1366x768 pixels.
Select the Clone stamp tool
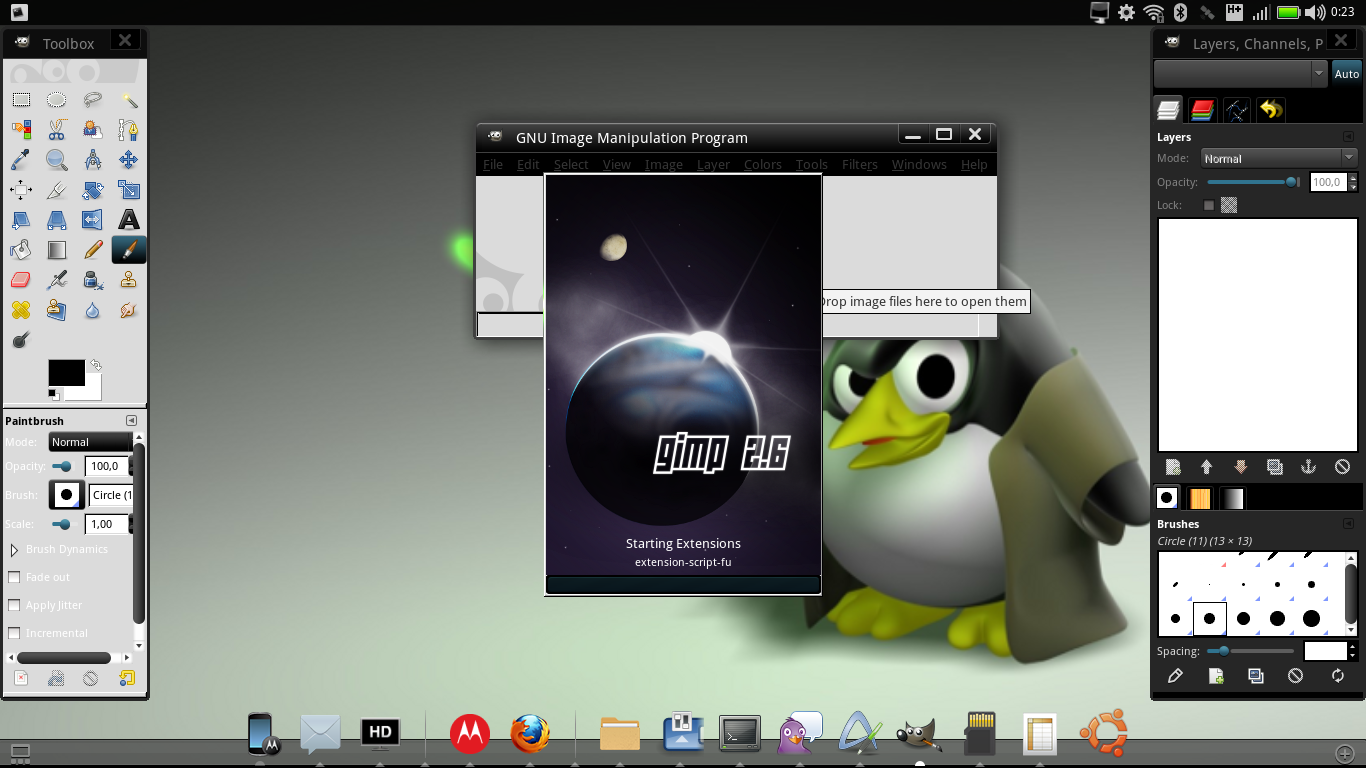[x=129, y=281]
